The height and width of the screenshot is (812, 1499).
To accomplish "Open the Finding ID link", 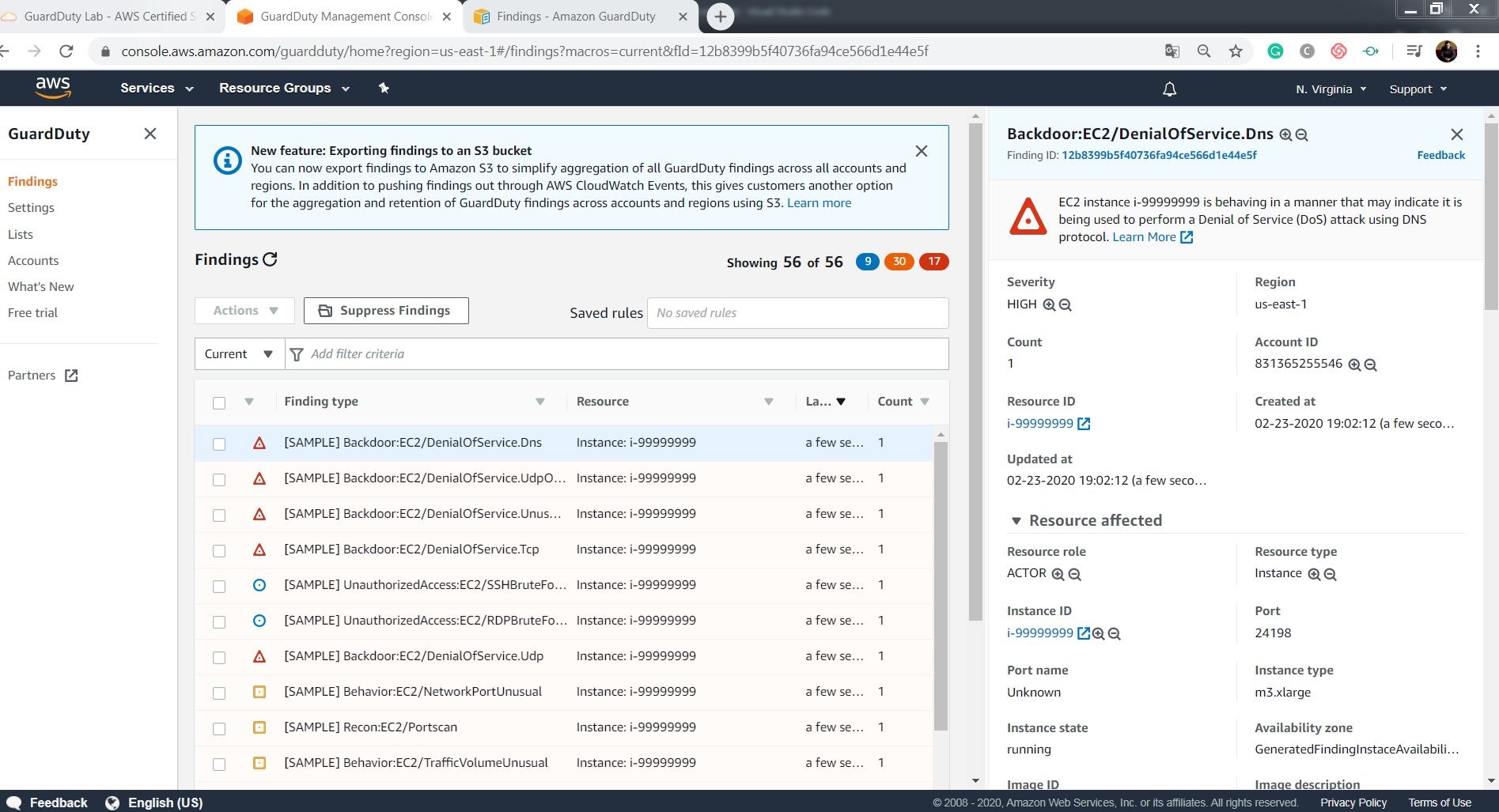I will pos(1159,155).
